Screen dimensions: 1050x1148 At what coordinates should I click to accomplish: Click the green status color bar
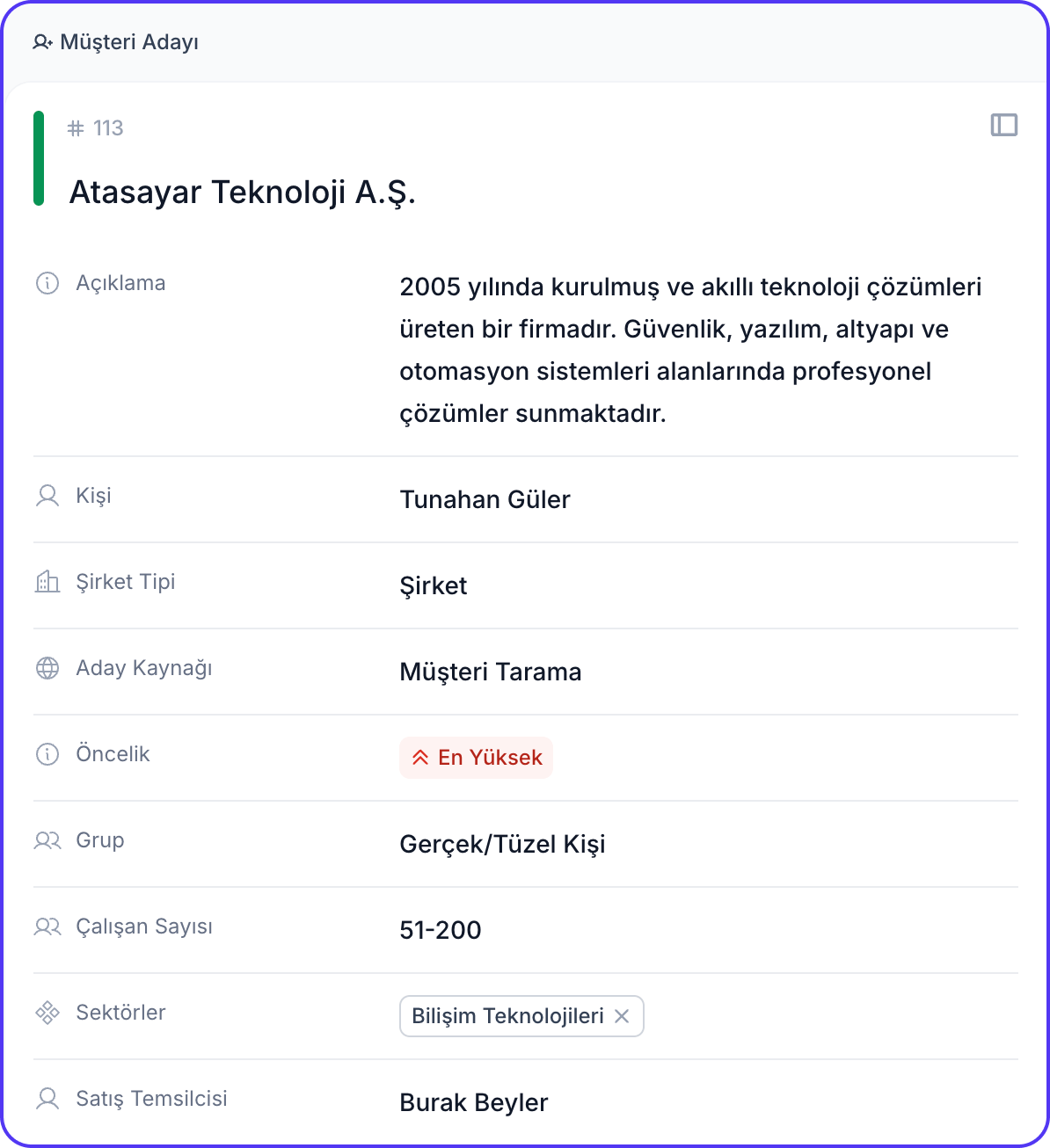pos(39,158)
